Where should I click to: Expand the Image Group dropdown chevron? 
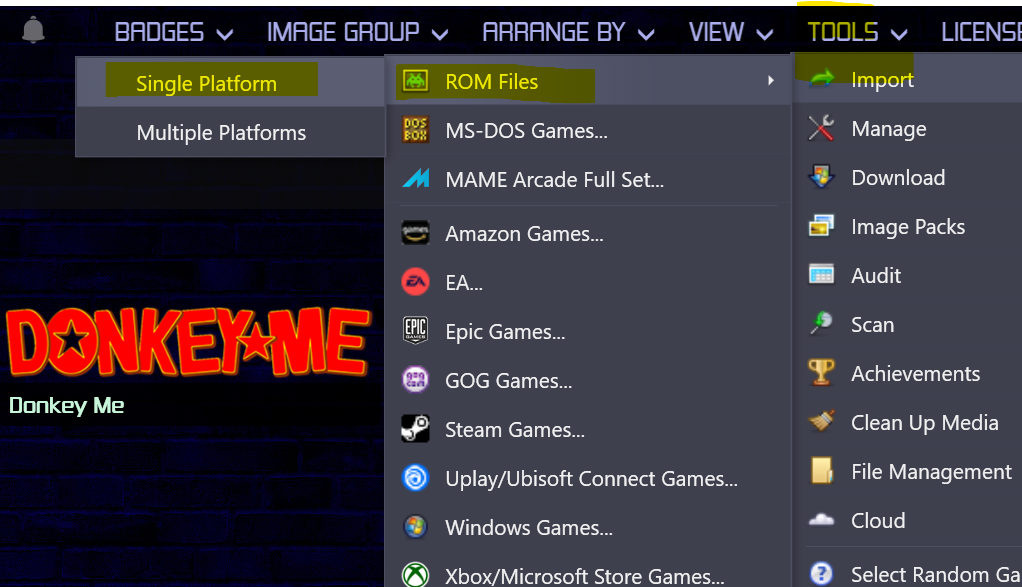click(440, 34)
